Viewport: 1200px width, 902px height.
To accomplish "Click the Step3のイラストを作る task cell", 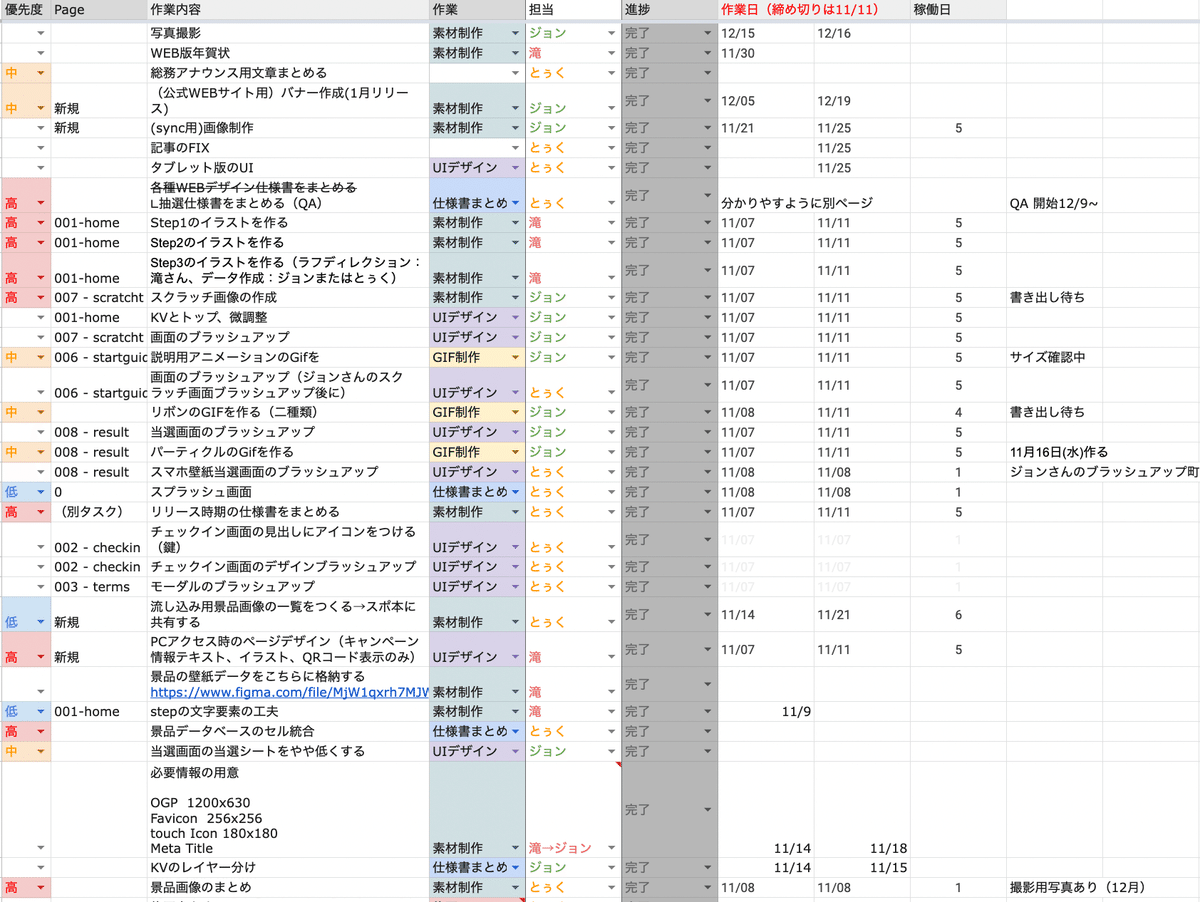I will (288, 270).
